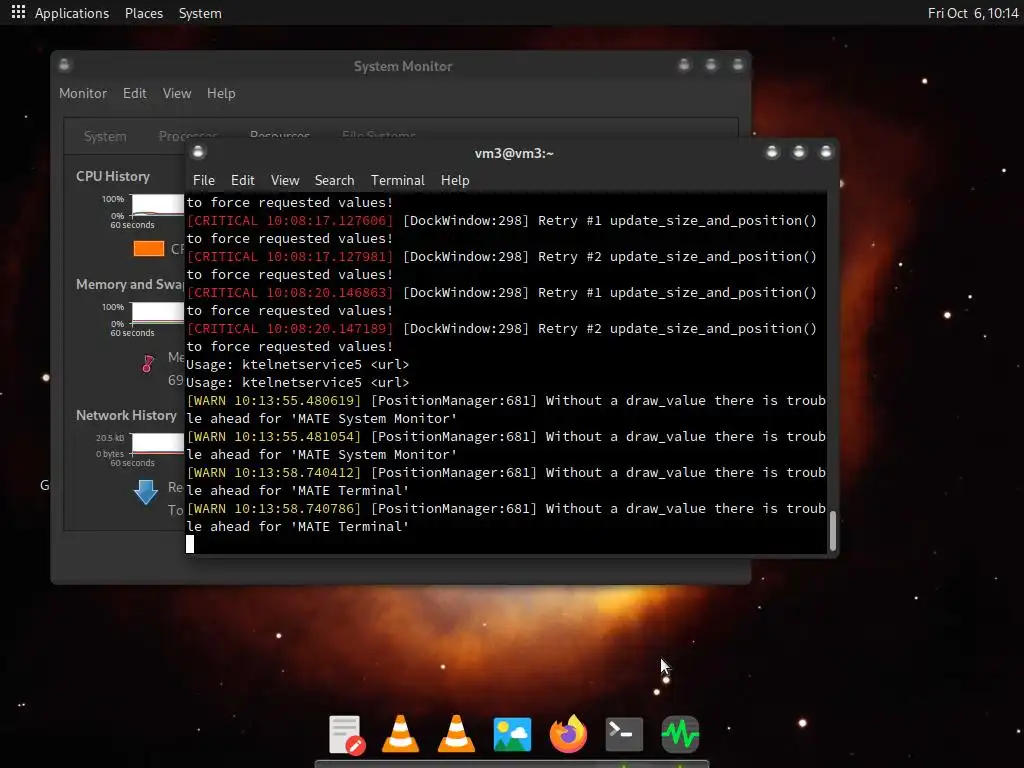The width and height of the screenshot is (1024, 768).
Task: Click the terminal cursor prompt block
Action: pyautogui.click(x=190, y=544)
